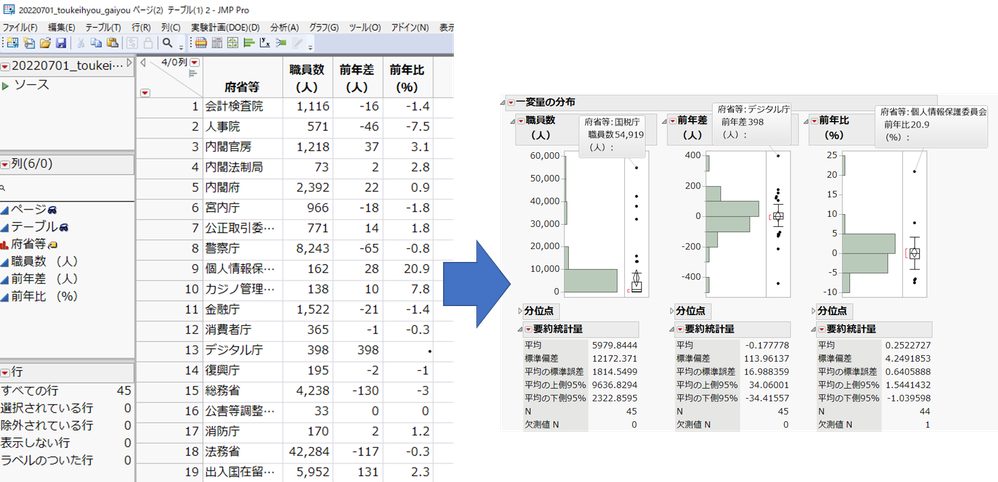The width and height of the screenshot is (998, 482).
Task: Click the tallest bar in the 職員数 histogram
Action: coord(591,281)
